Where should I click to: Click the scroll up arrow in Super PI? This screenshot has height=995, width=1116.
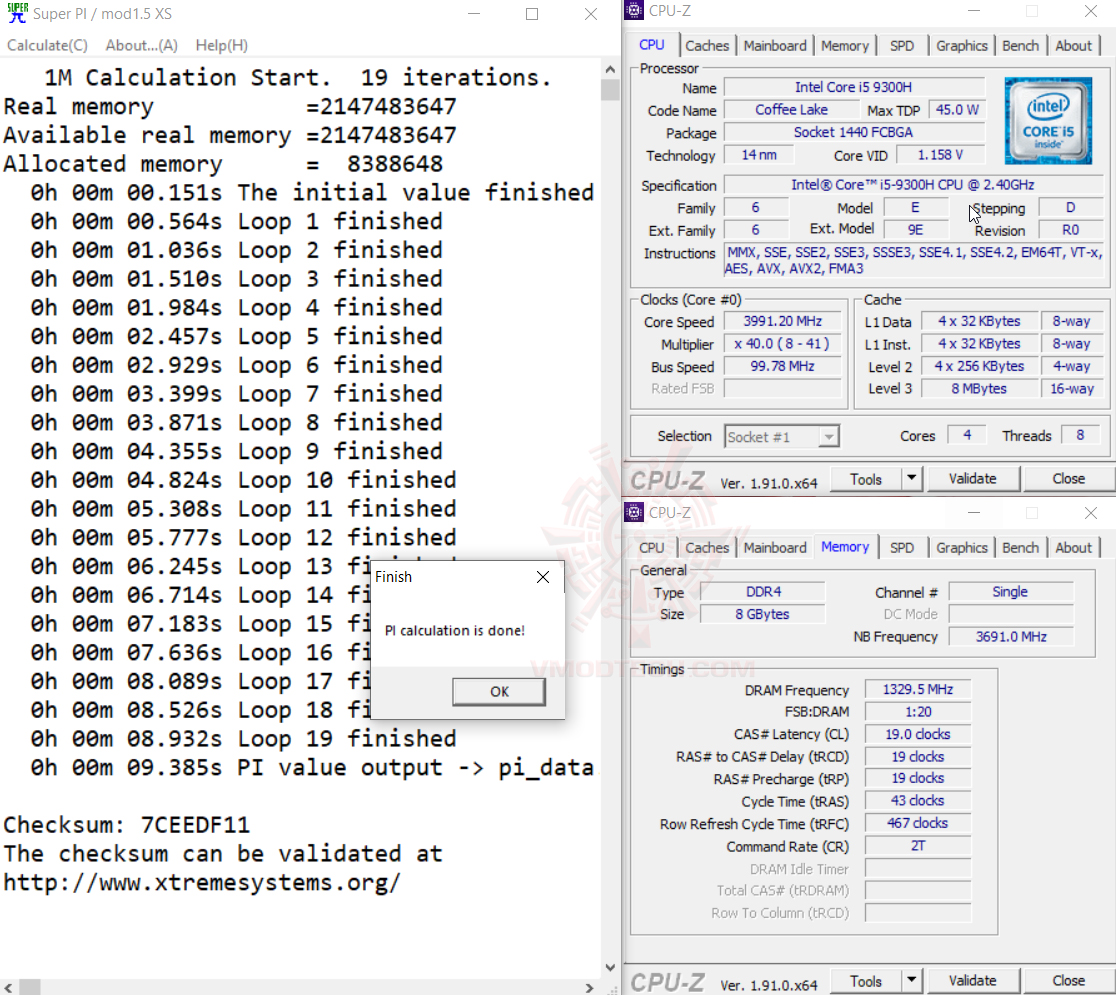[610, 69]
